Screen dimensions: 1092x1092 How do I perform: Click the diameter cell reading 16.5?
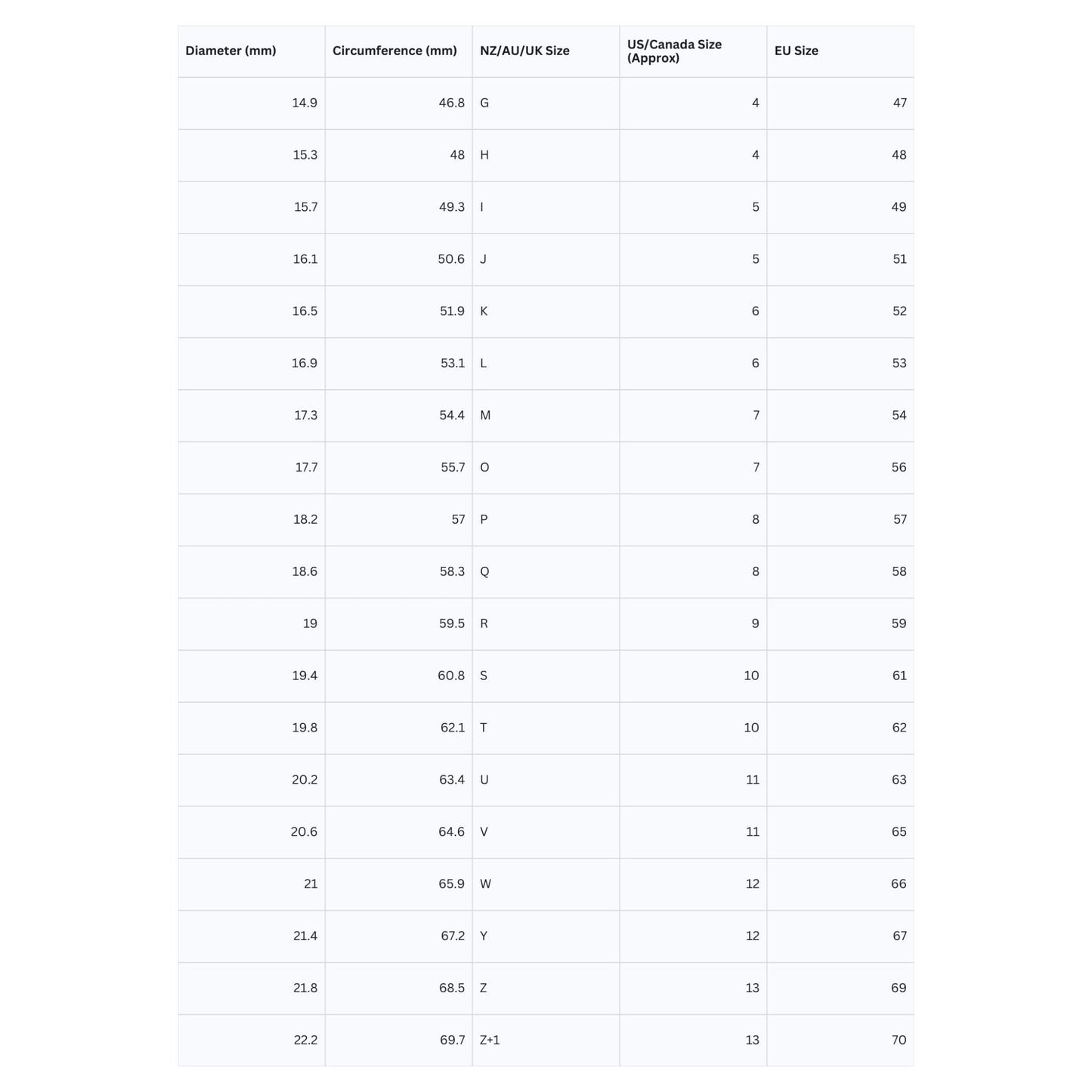coord(305,311)
